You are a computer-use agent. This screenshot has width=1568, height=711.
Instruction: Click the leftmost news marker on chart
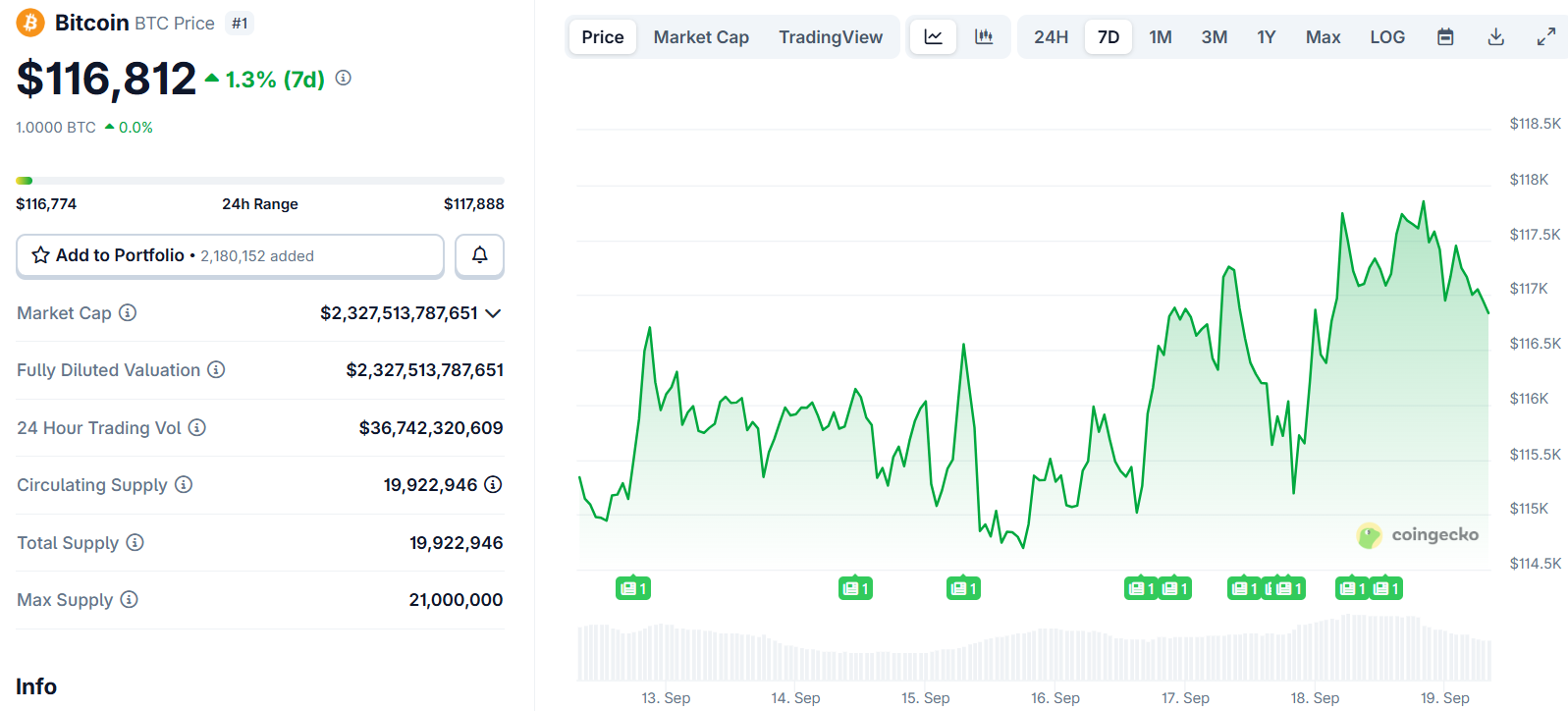[633, 588]
